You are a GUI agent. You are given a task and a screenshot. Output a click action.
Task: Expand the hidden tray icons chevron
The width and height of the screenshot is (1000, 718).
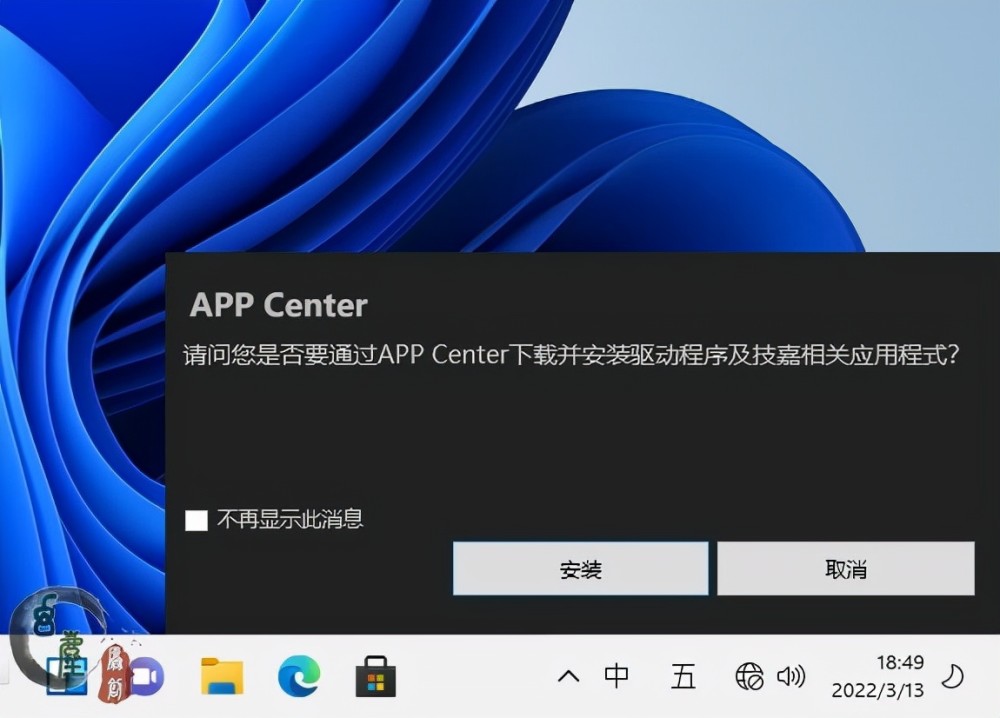point(568,676)
